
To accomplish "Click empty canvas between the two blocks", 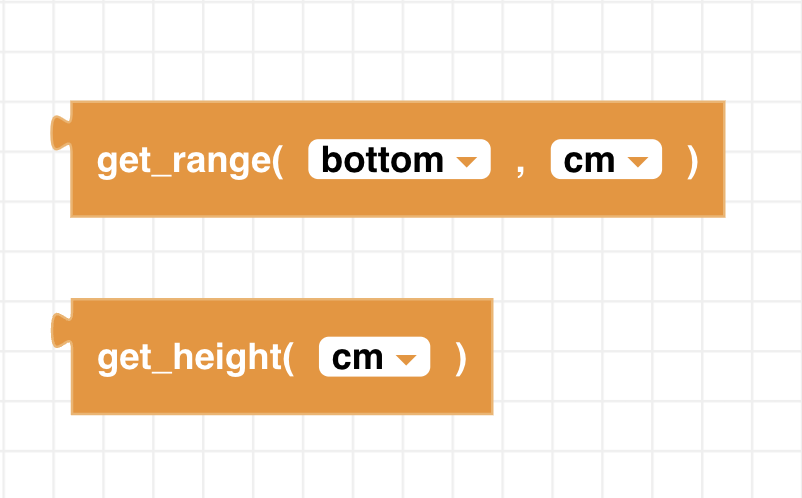I will coord(300,257).
